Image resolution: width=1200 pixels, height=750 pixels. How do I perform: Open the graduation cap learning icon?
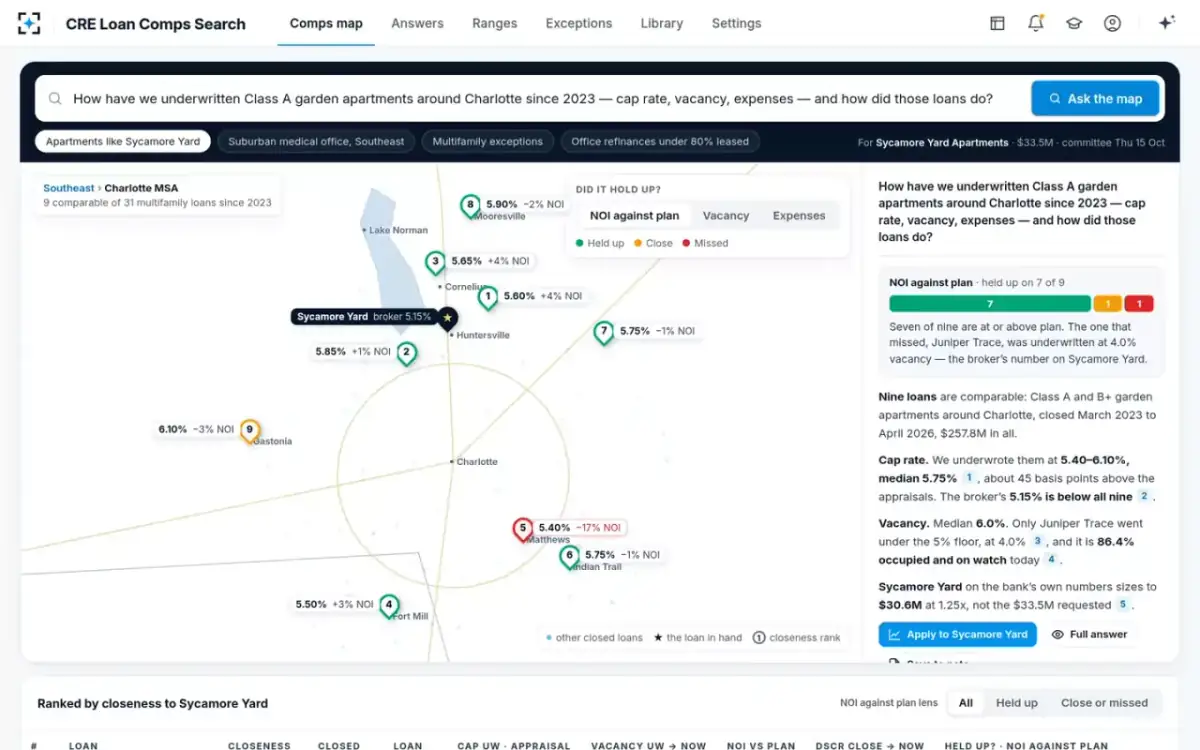(1074, 23)
